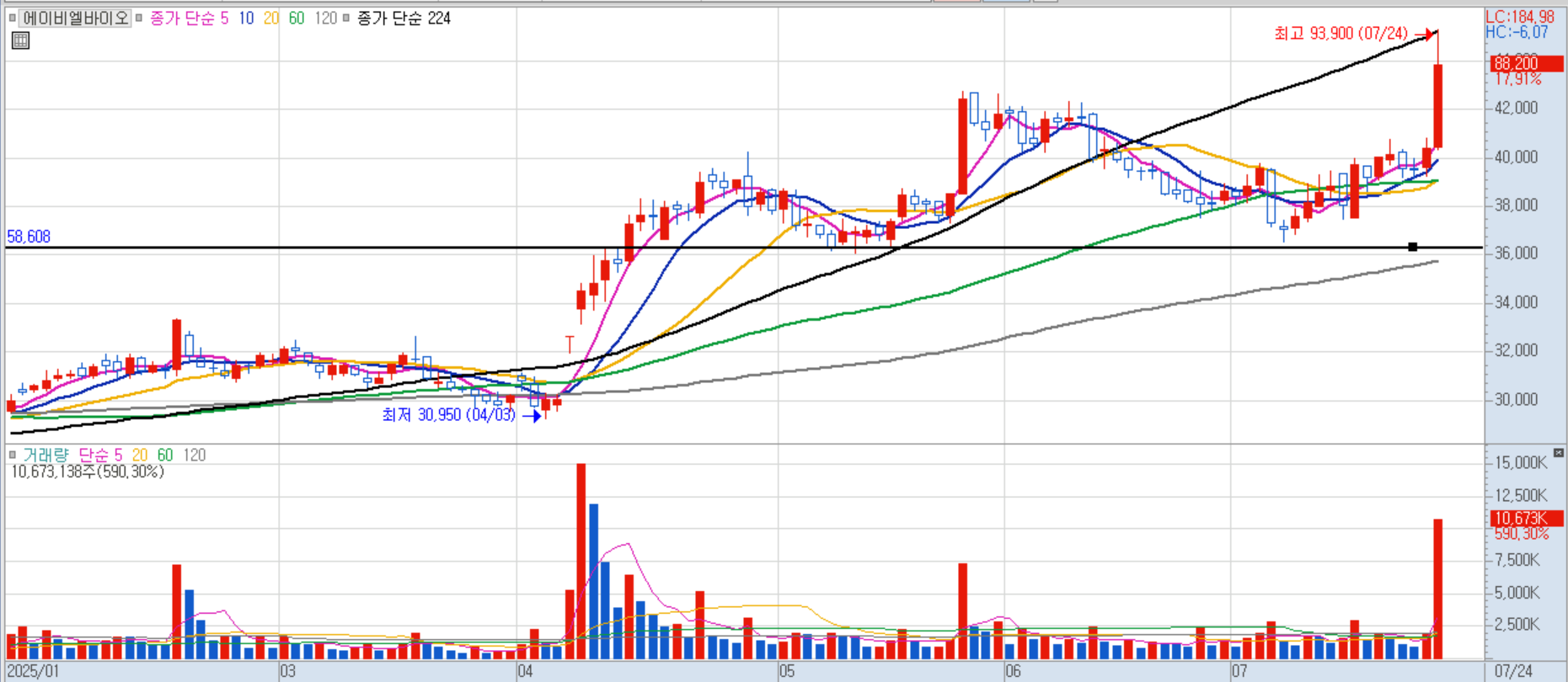1568x682 pixels.
Task: Click the small icon atop the volume axis
Action: tap(1559, 453)
